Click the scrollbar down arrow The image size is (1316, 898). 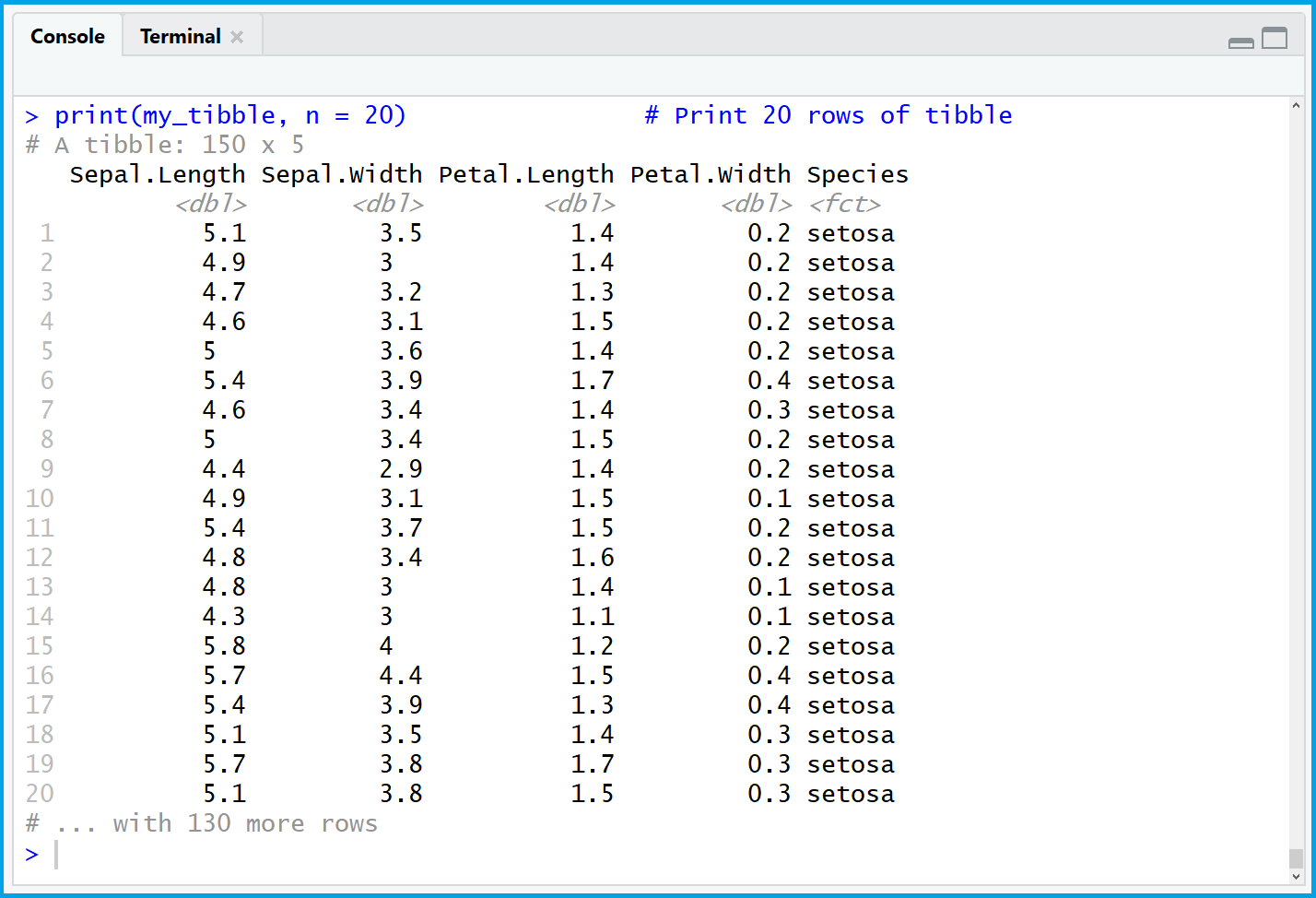[1296, 876]
